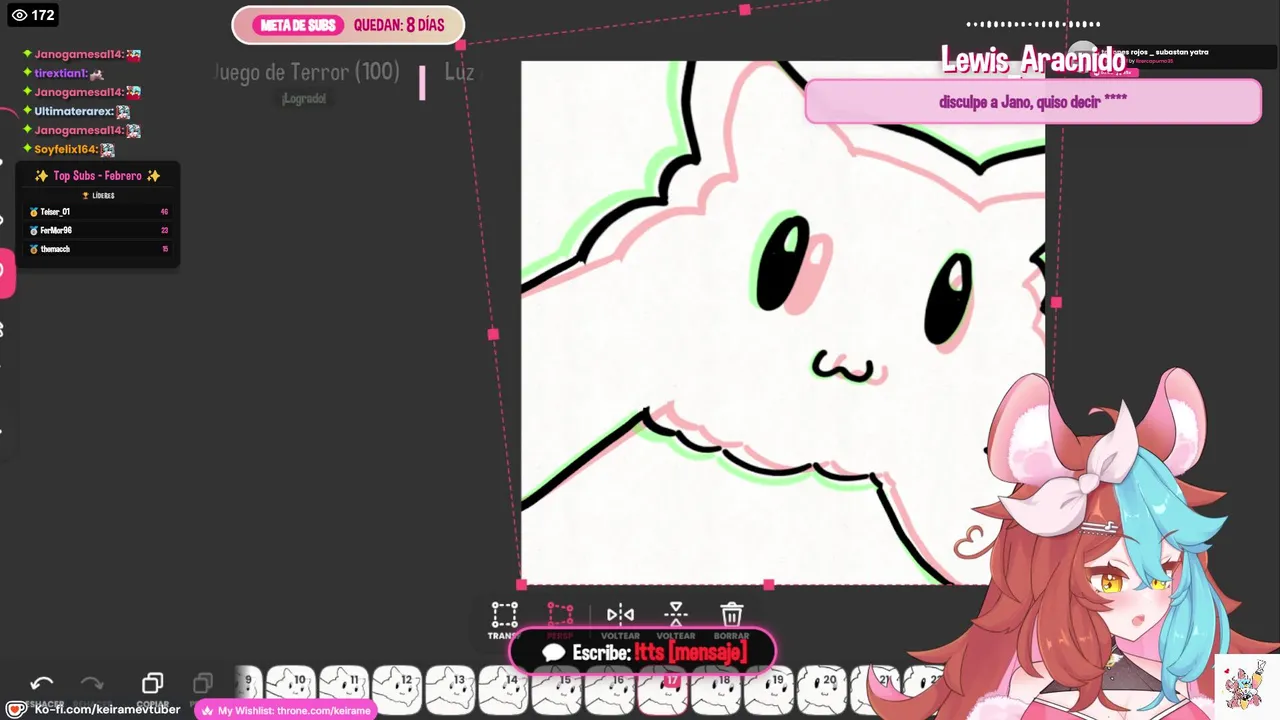Viewport: 1280px width, 720px height.
Task: Open frame 20 thumbnail
Action: click(821, 691)
